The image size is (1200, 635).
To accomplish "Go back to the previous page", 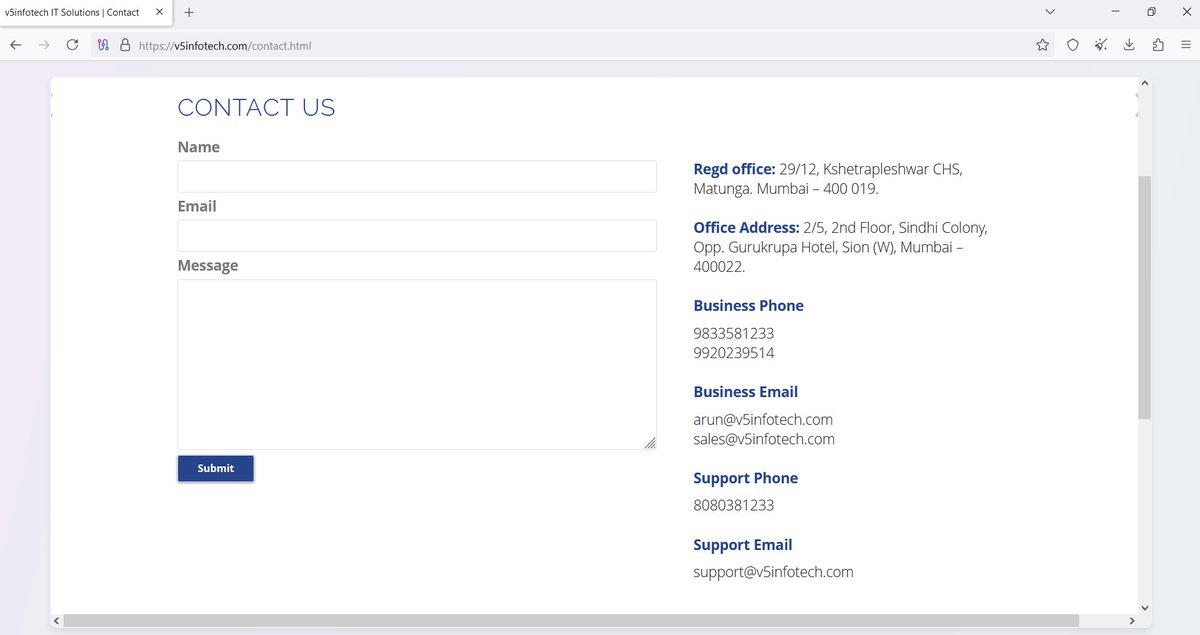I will pyautogui.click(x=16, y=45).
